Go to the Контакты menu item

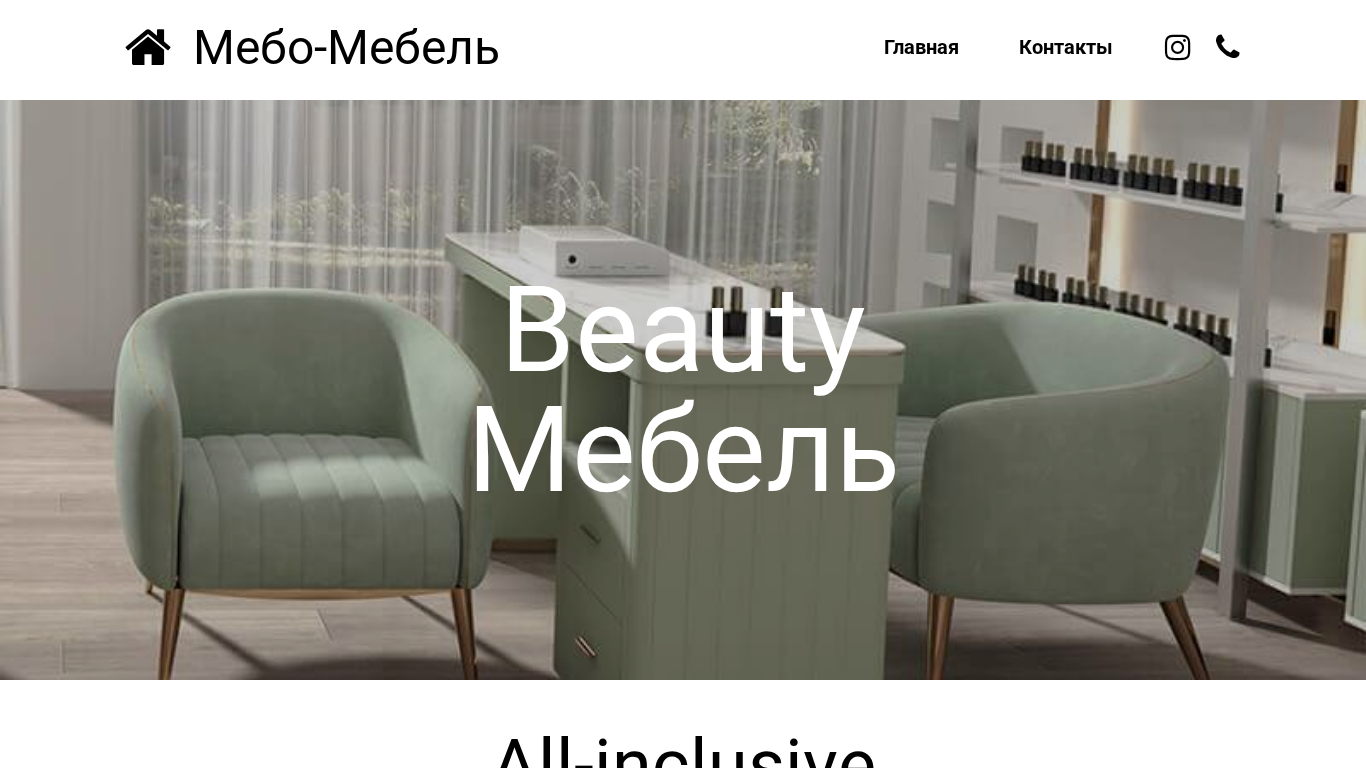pyautogui.click(x=1065, y=47)
